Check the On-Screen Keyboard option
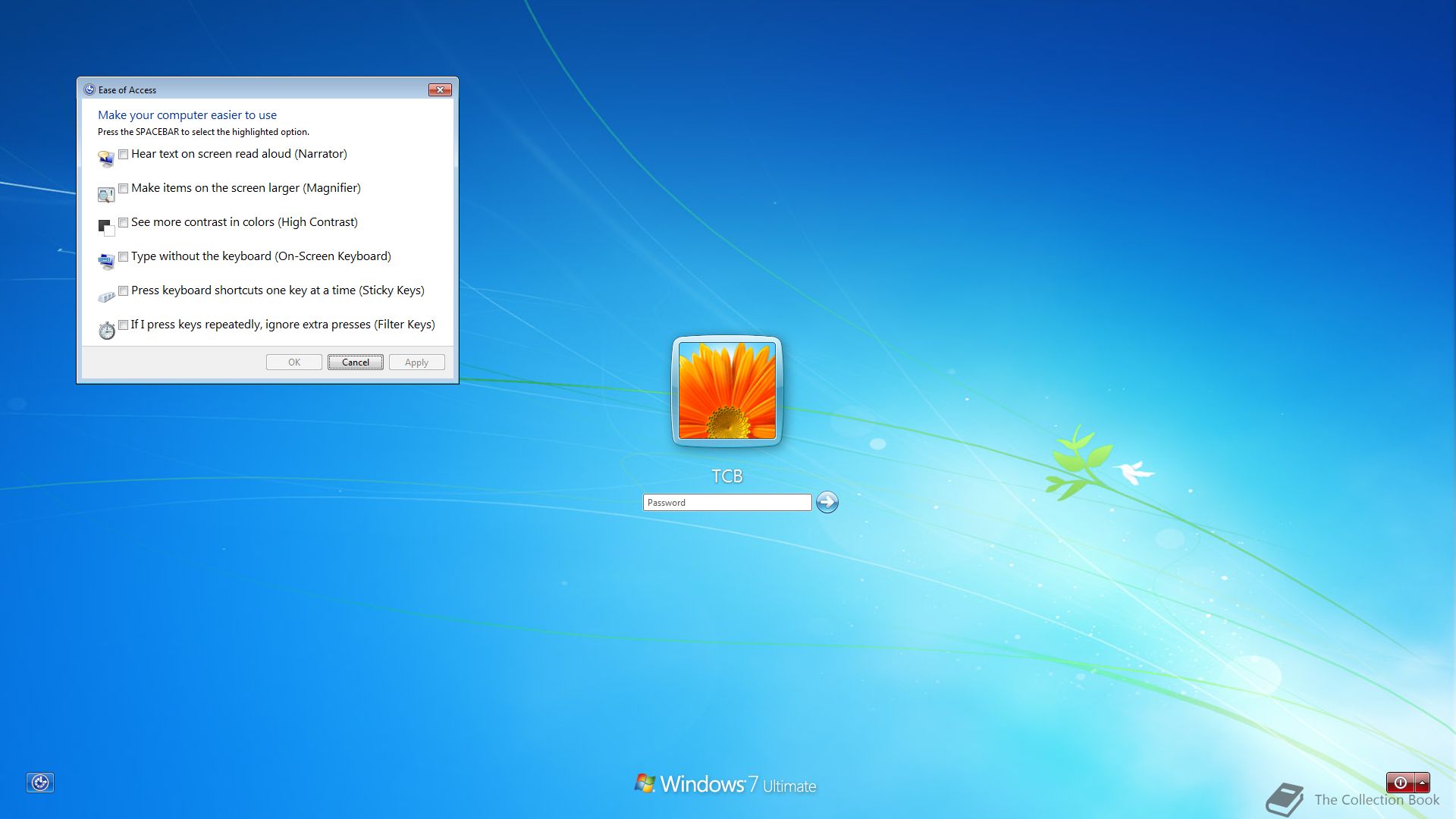1456x819 pixels. pyautogui.click(x=123, y=256)
